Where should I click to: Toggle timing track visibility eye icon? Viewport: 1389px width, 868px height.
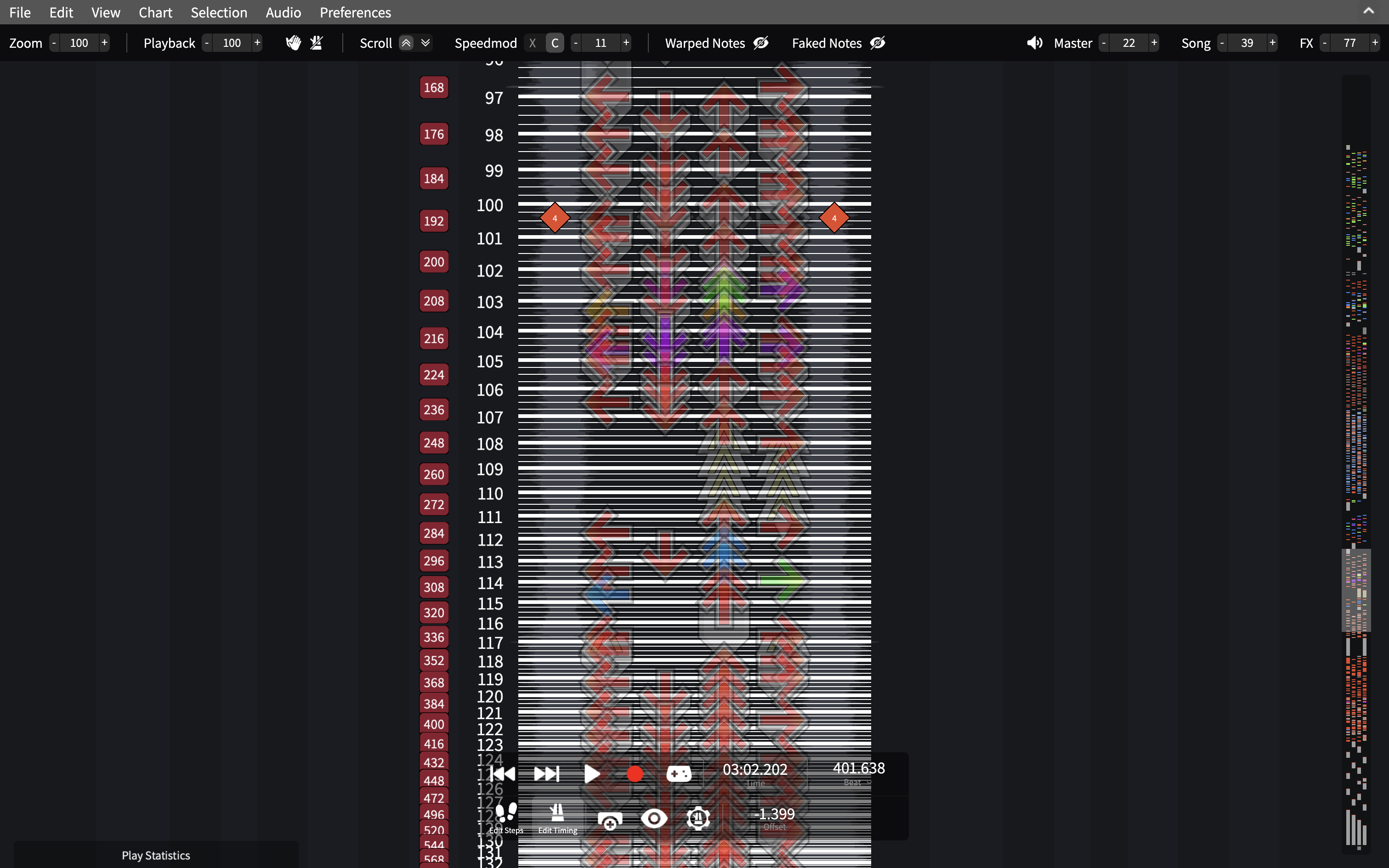point(654,818)
